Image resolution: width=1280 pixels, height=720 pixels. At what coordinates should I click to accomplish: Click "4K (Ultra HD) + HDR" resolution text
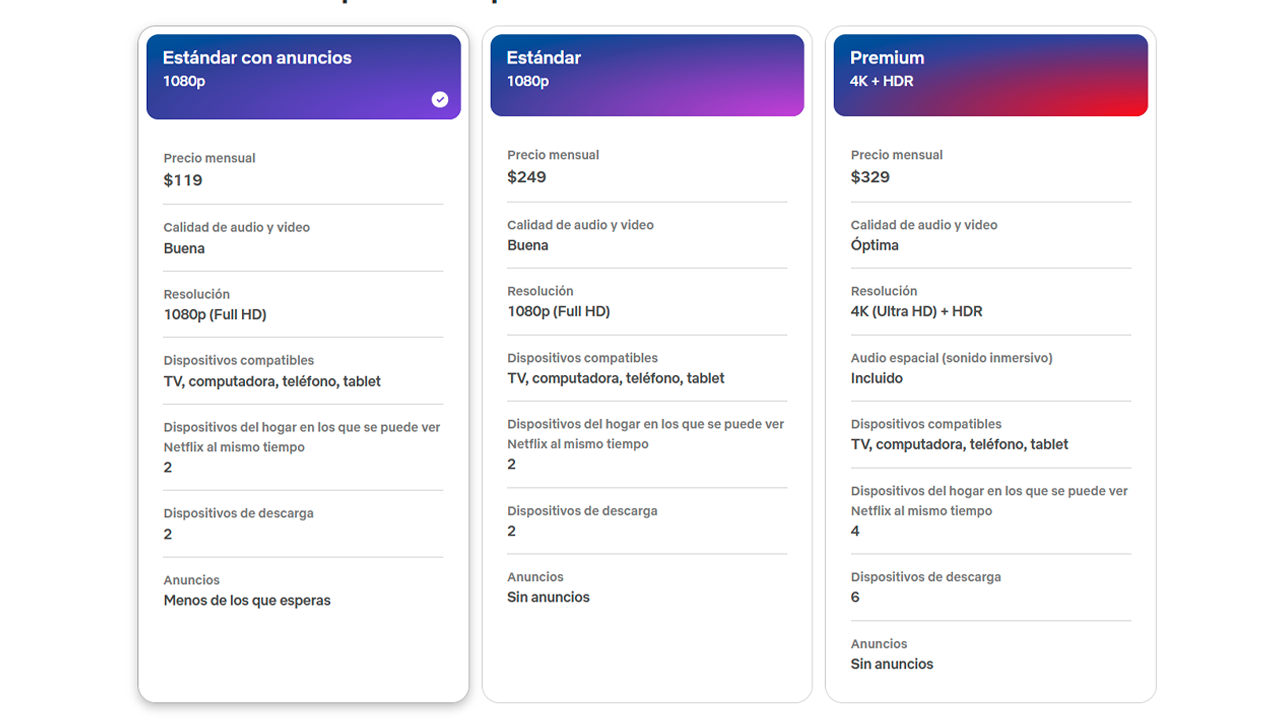(x=917, y=311)
